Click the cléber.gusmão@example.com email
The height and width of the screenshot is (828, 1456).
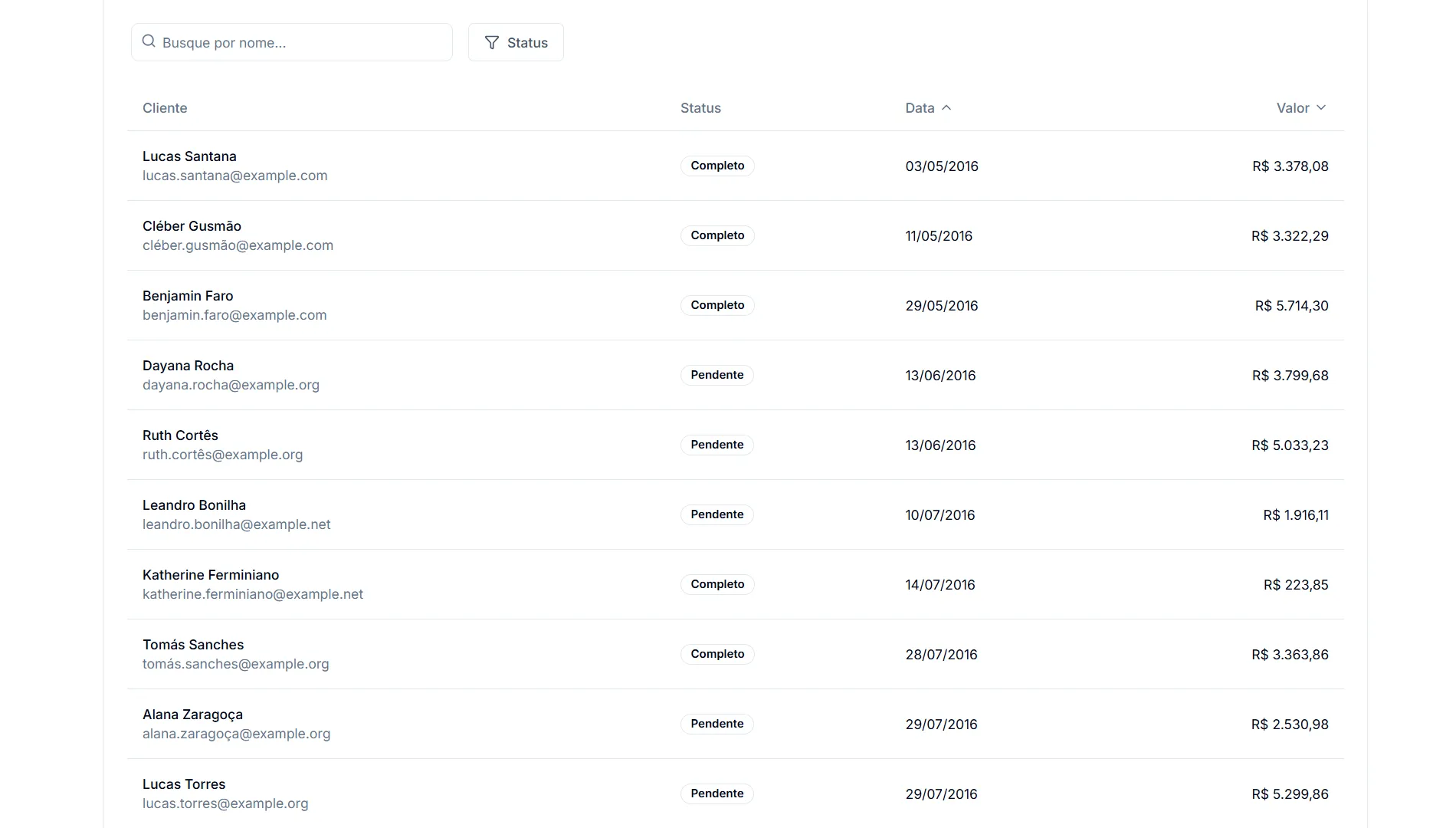[x=238, y=245]
